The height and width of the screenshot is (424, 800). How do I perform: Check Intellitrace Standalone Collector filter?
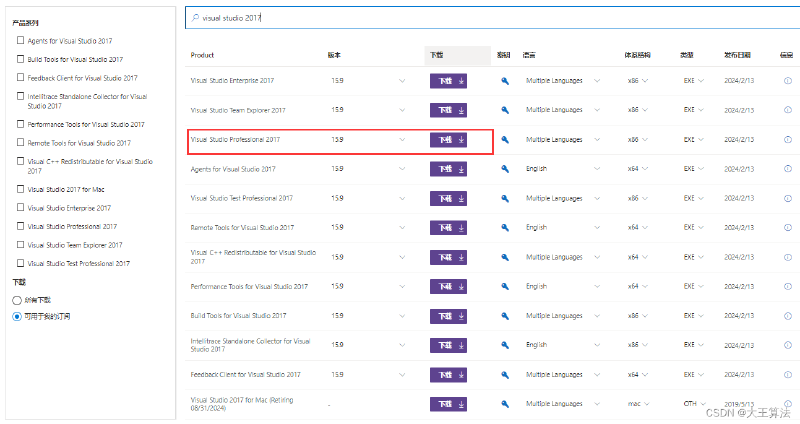click(x=20, y=95)
